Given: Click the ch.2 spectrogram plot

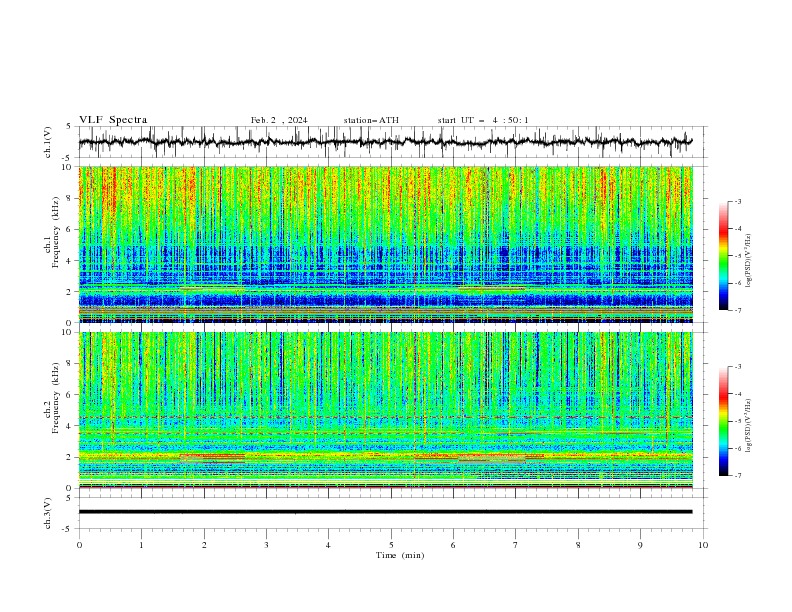Looking at the screenshot, I should point(386,410).
